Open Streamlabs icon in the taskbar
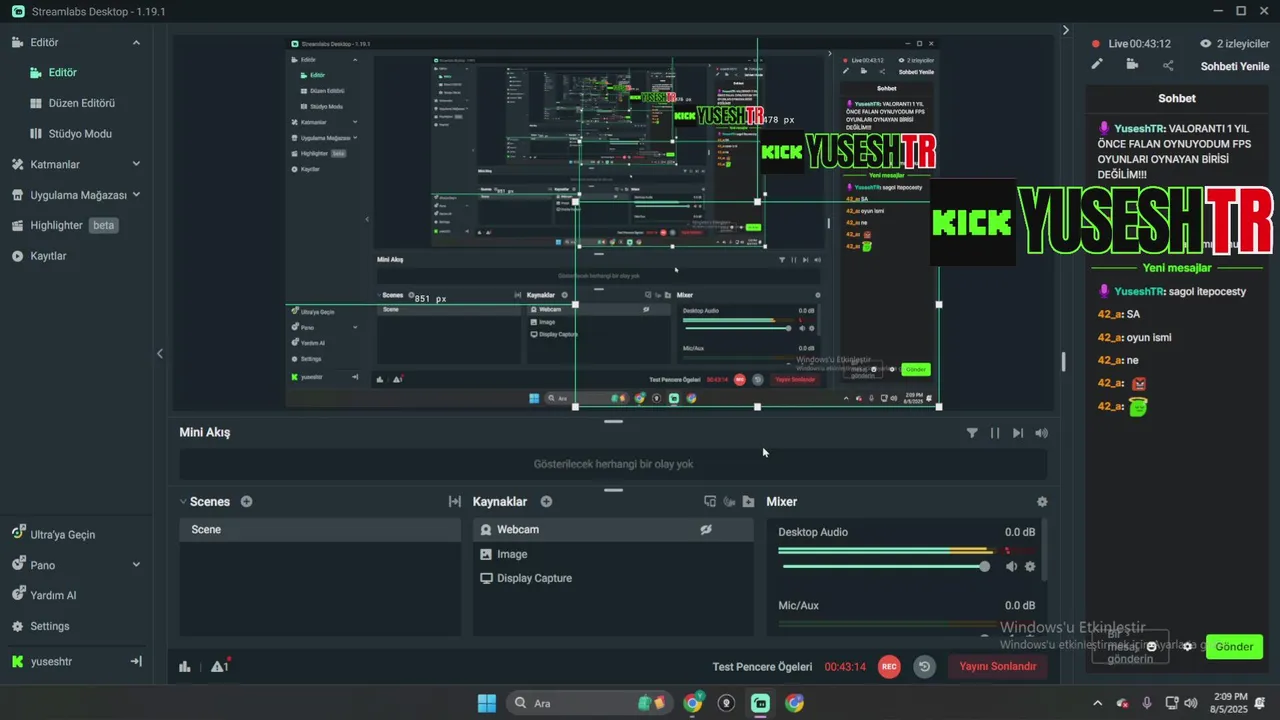The width and height of the screenshot is (1280, 720). coord(760,703)
